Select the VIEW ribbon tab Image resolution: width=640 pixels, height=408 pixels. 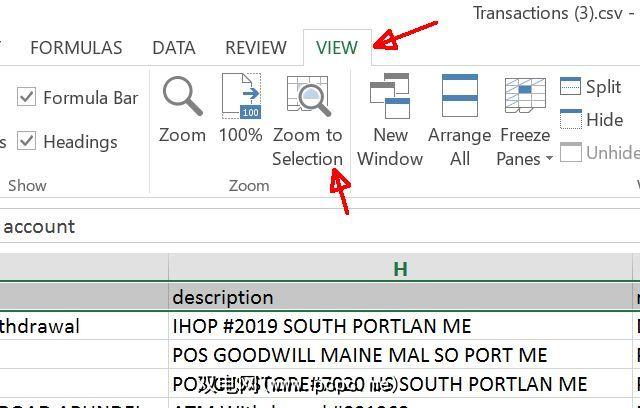337,48
